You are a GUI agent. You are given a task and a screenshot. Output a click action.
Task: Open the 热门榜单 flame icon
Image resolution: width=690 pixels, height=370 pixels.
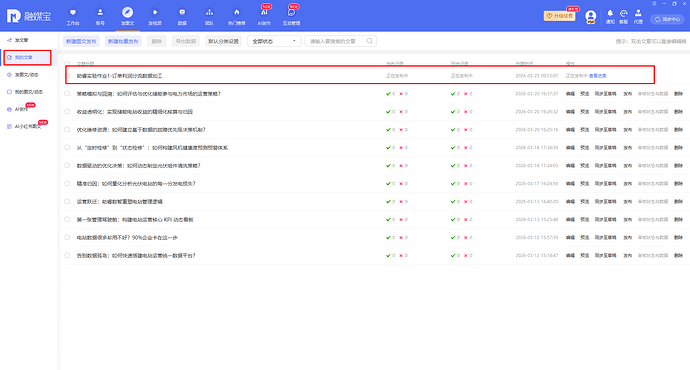(237, 13)
